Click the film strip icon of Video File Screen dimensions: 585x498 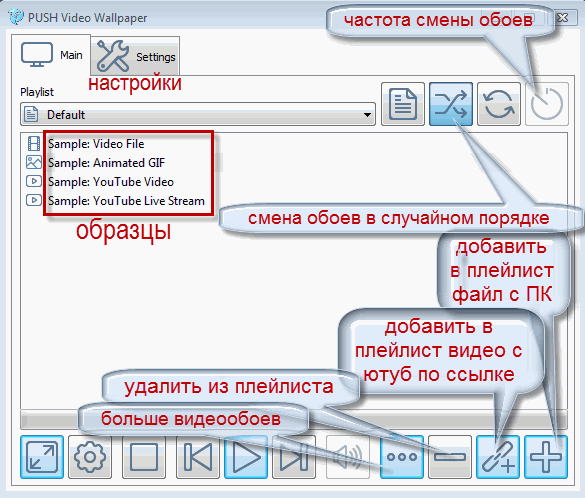[34, 144]
